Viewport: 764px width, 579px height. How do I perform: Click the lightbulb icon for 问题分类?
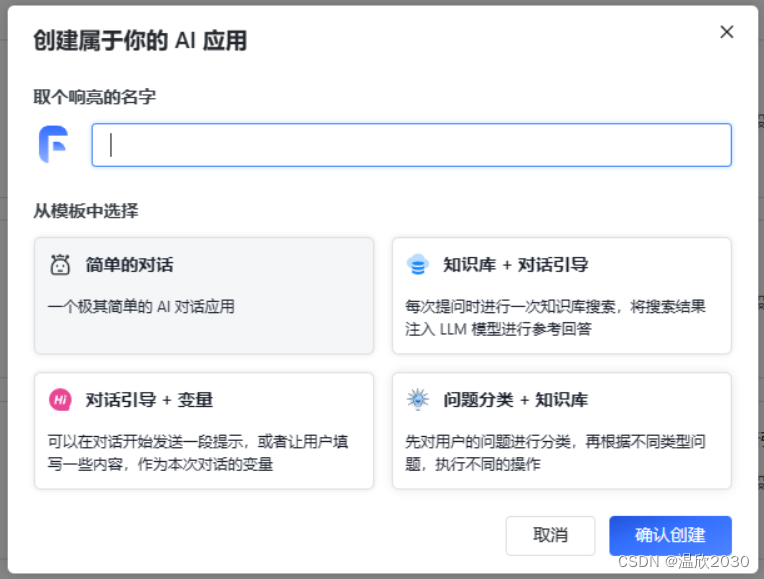(418, 400)
